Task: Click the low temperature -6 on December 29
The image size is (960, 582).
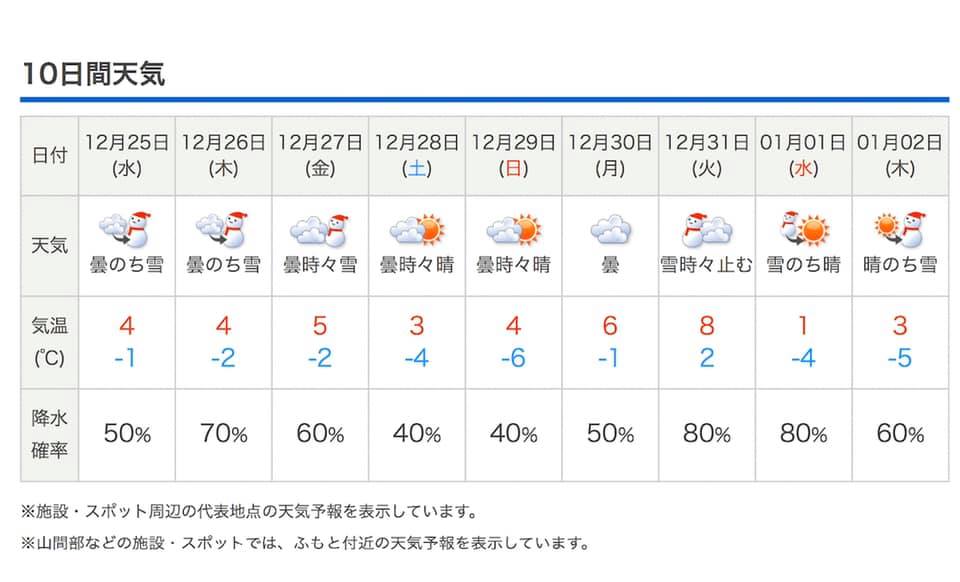Action: tap(513, 358)
